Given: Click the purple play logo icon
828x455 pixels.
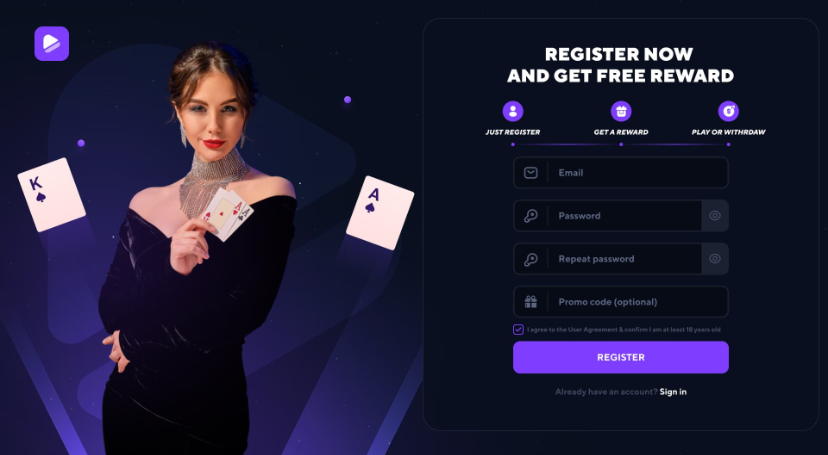Looking at the screenshot, I should click(x=52, y=43).
